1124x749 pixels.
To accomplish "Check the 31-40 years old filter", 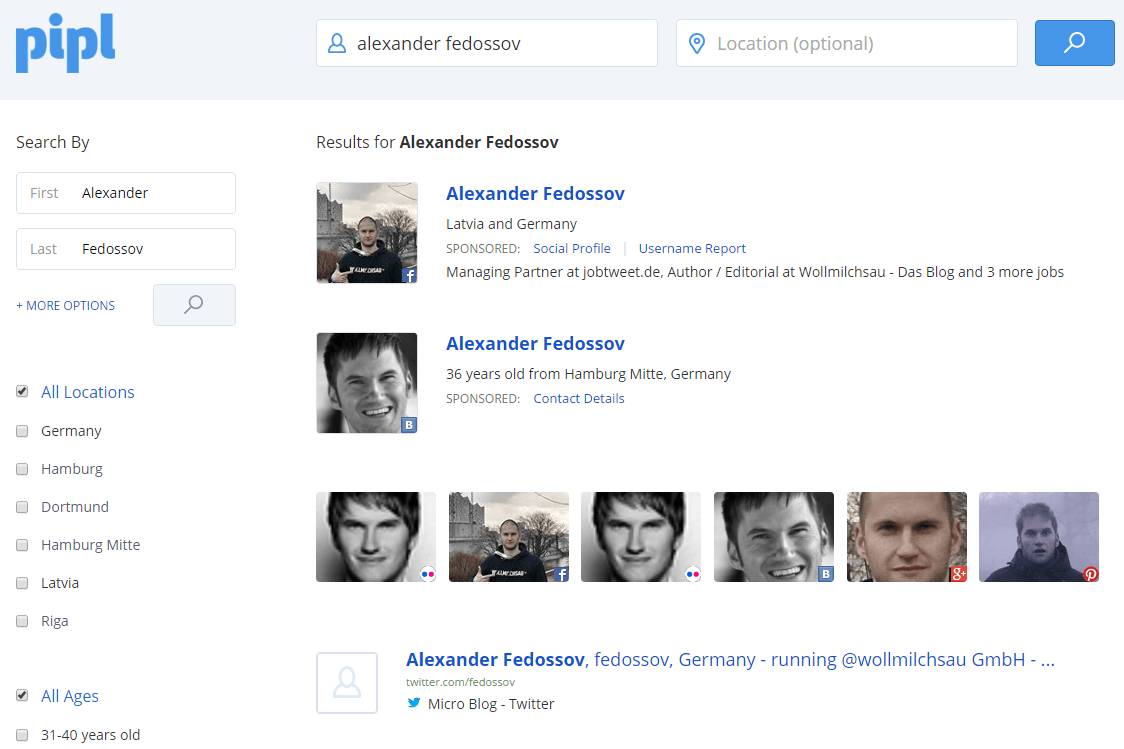I will 22,735.
